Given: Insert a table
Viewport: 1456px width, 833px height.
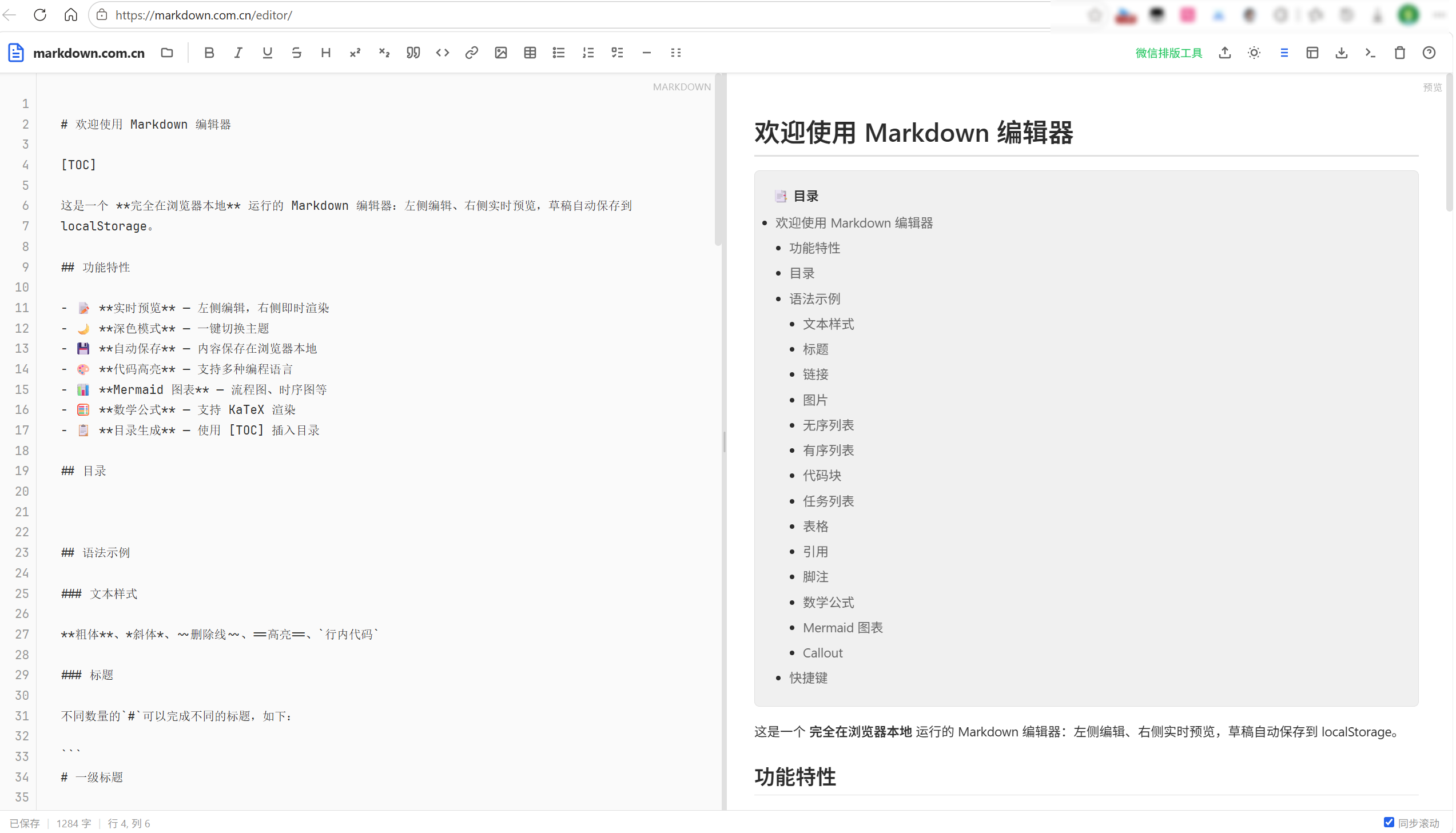Looking at the screenshot, I should pos(530,53).
